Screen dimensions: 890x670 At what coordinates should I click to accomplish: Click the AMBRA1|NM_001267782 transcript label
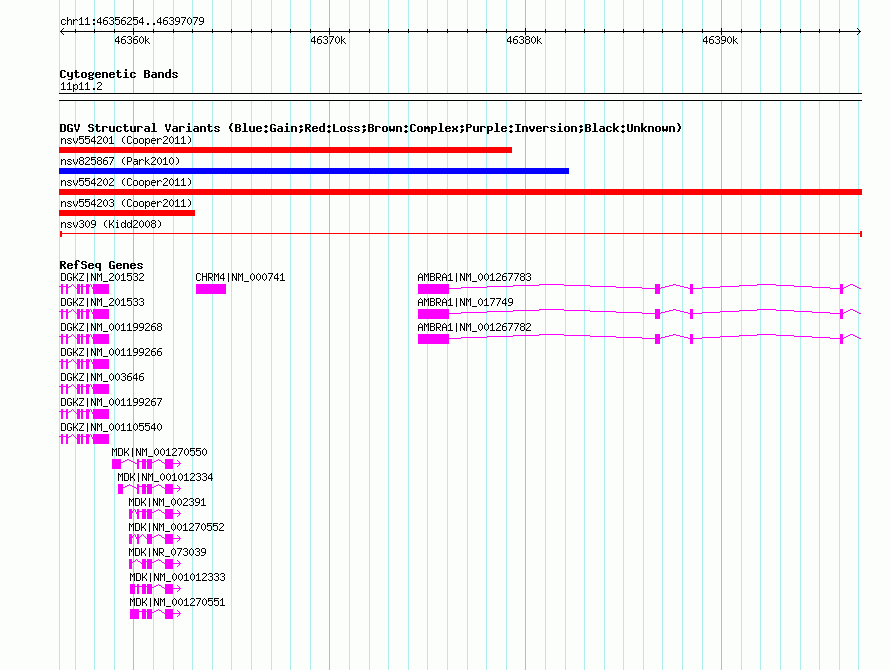tap(475, 327)
